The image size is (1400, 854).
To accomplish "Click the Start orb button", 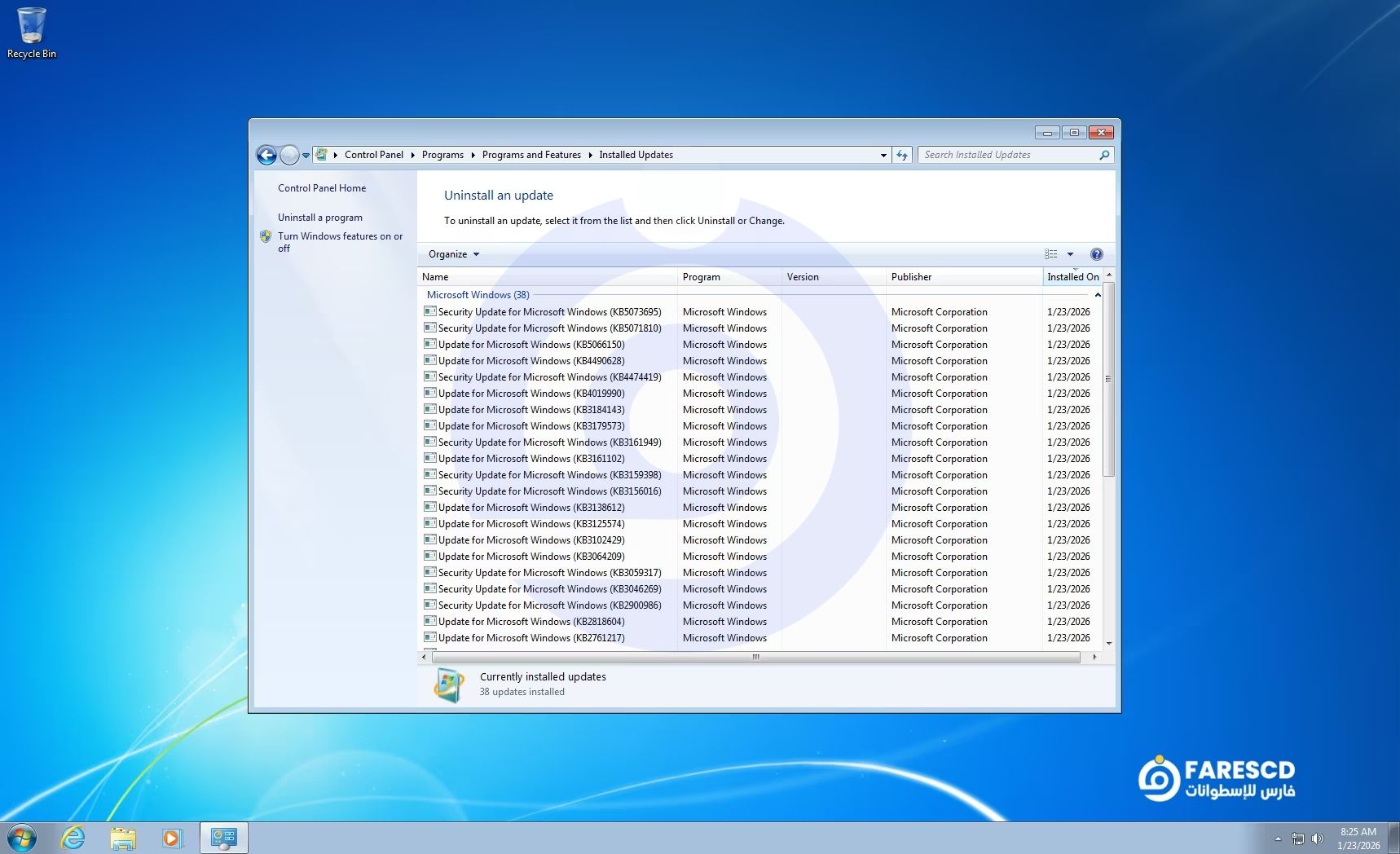I will click(22, 838).
